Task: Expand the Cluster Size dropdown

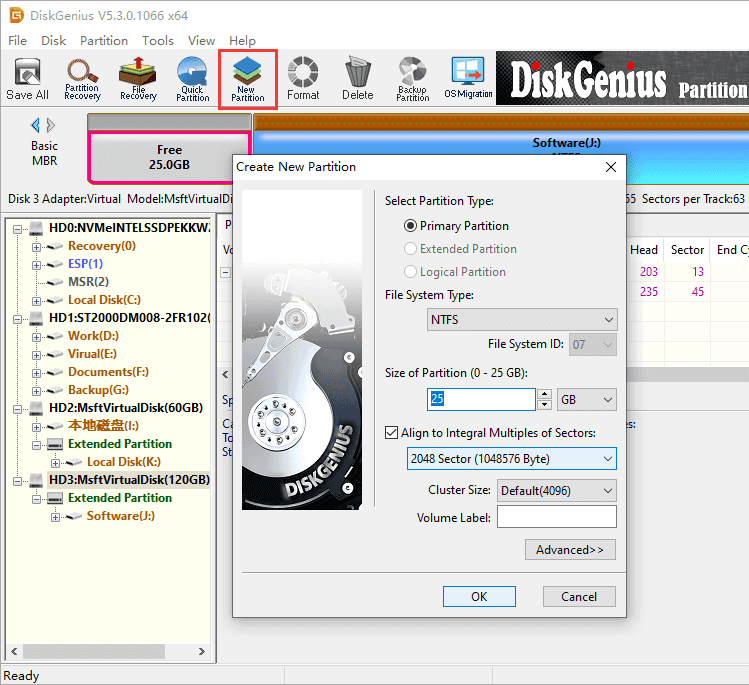Action: click(x=556, y=490)
